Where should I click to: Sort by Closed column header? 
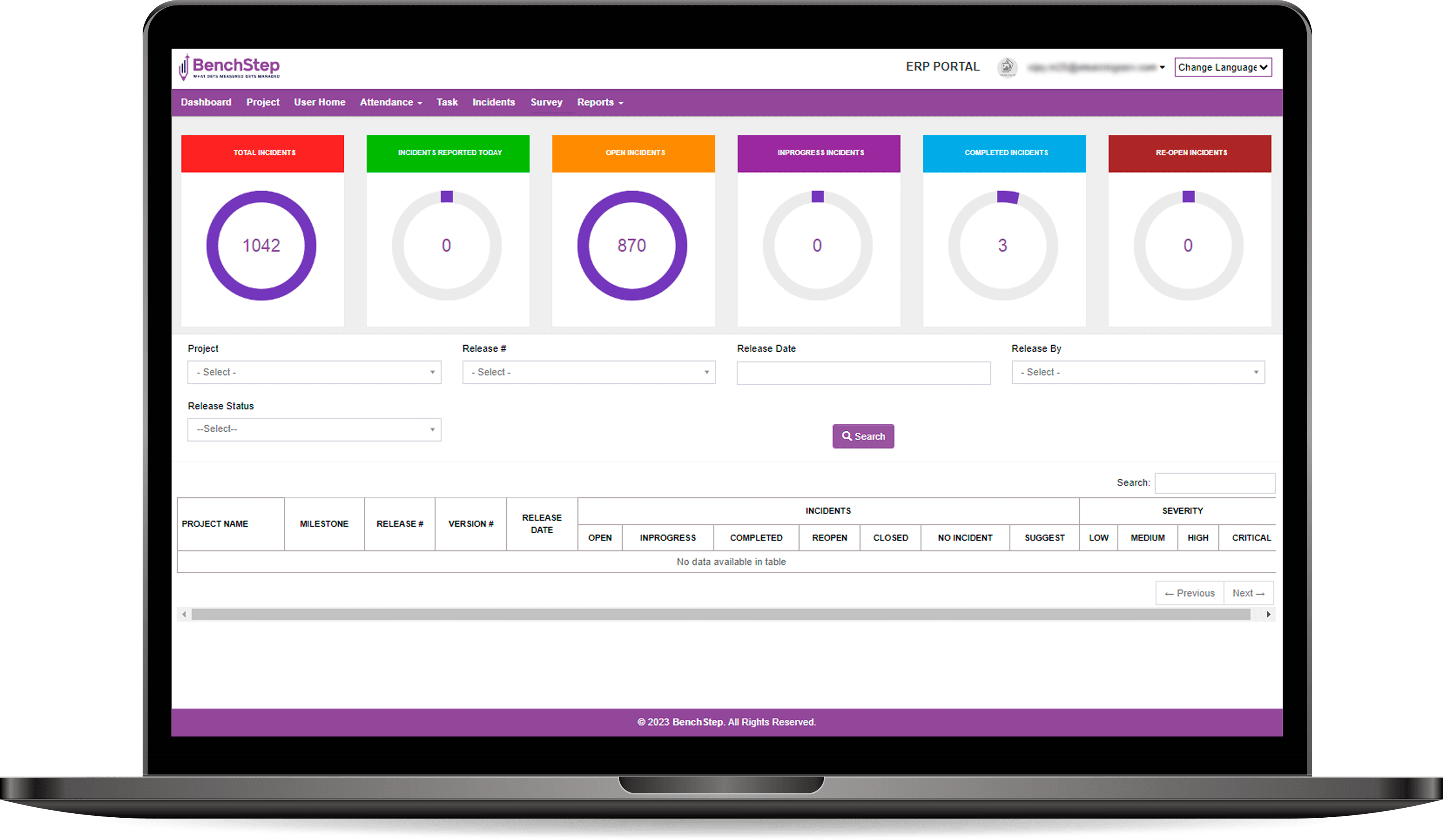890,538
